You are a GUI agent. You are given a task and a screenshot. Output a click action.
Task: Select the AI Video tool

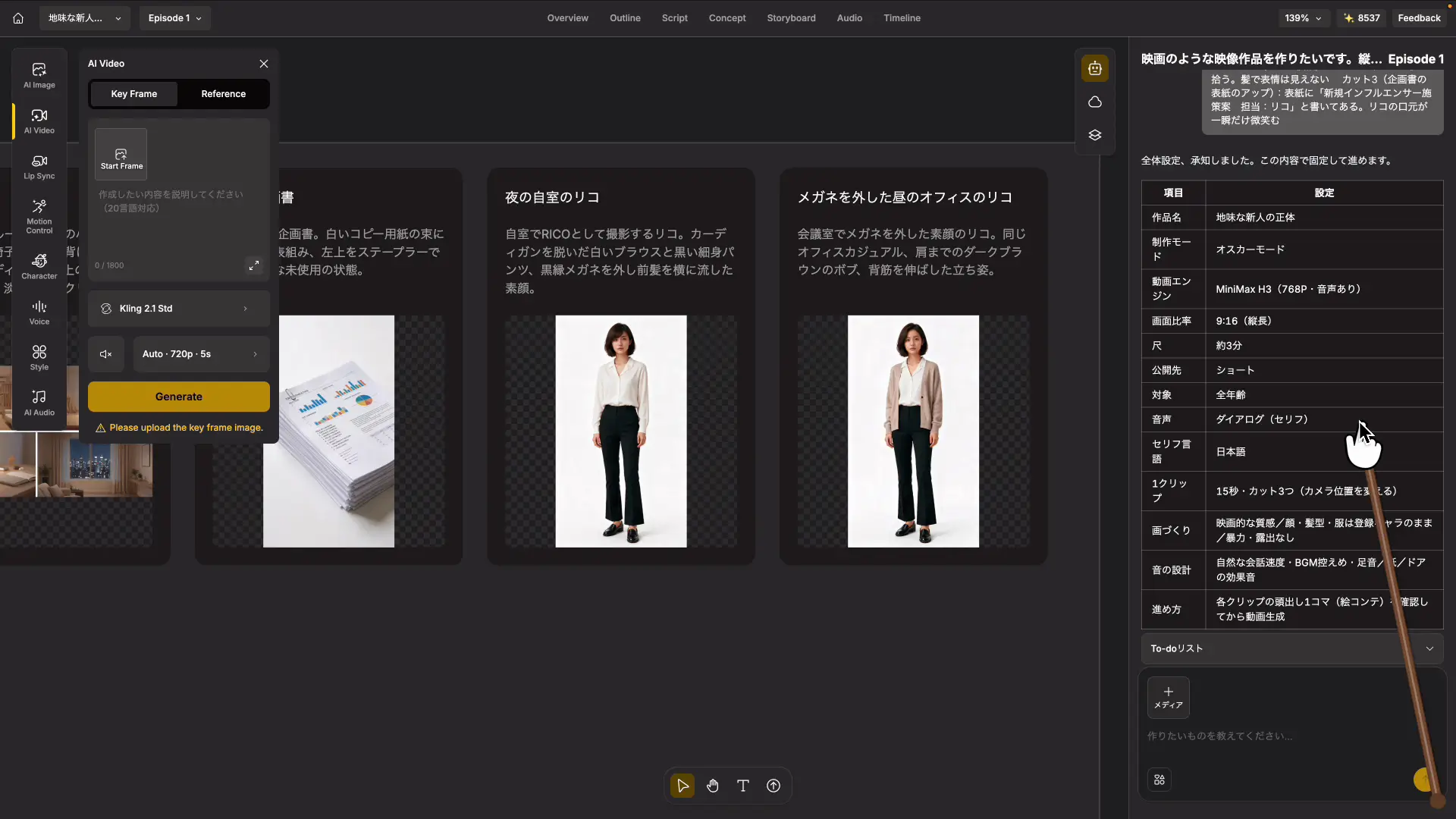pyautogui.click(x=39, y=121)
